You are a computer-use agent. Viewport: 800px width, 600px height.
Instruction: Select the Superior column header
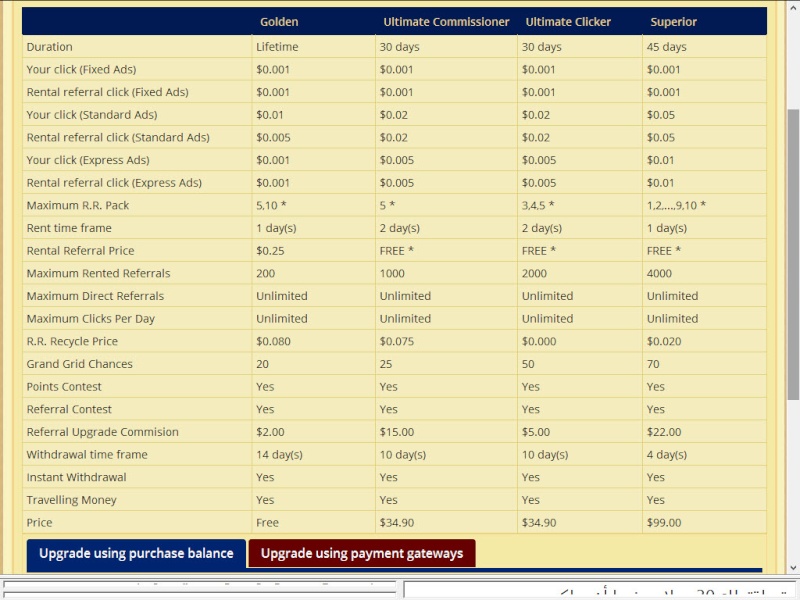pos(673,22)
